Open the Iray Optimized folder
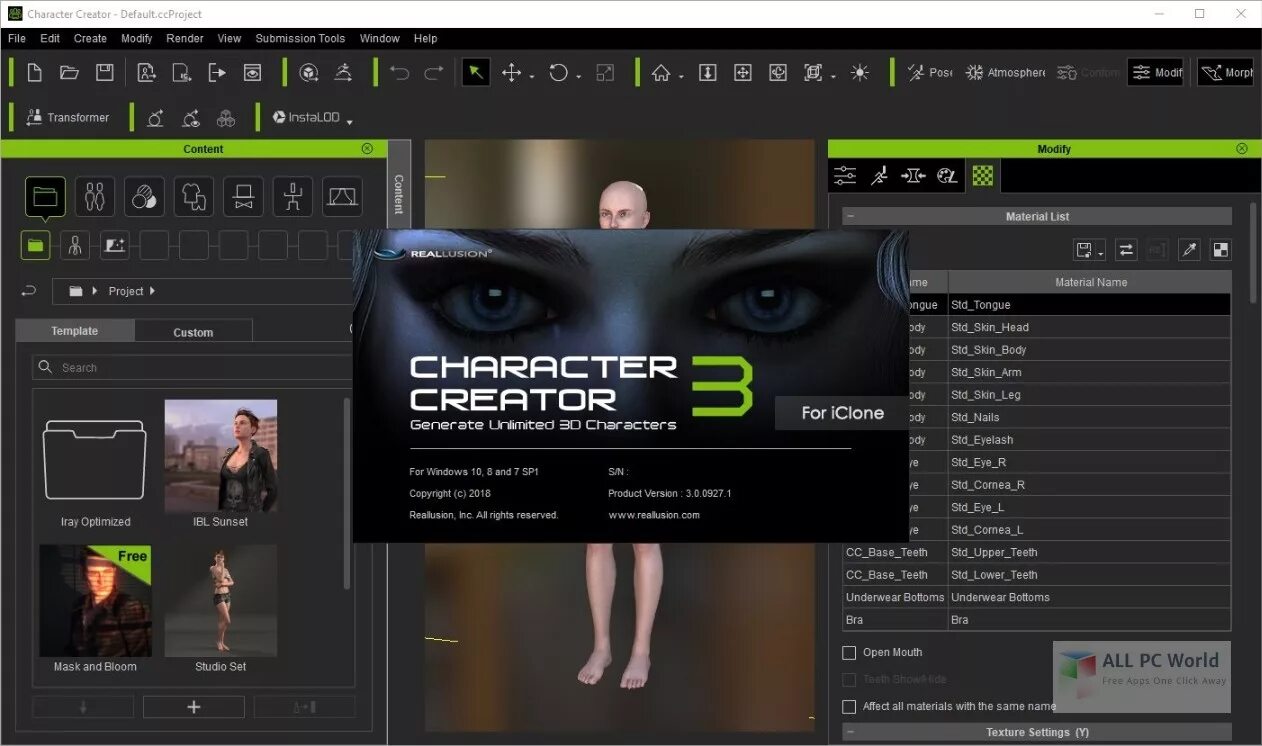This screenshot has height=746, width=1262. click(x=95, y=465)
